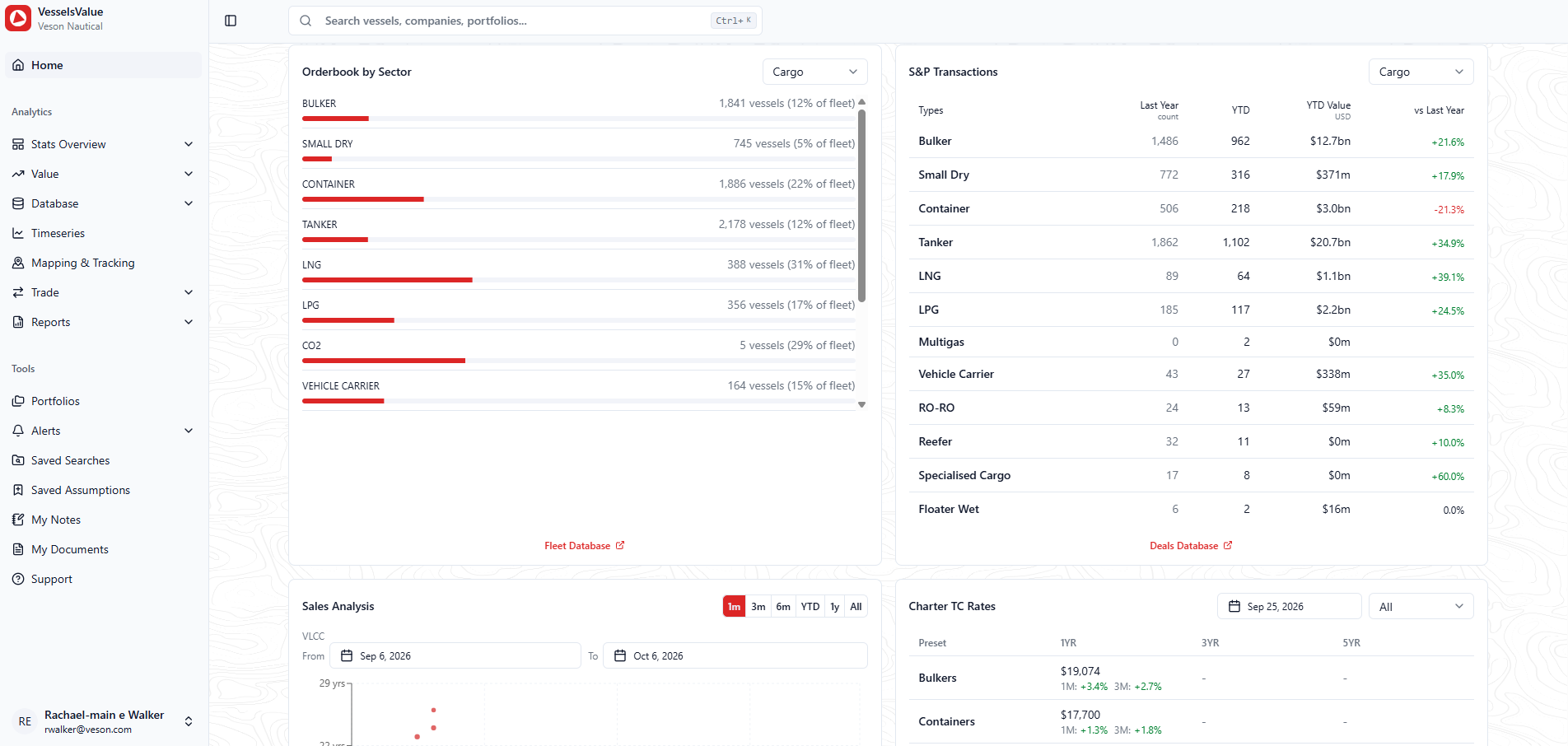Click the Saved Searches icon
The width and height of the screenshot is (1568, 746).
18,460
